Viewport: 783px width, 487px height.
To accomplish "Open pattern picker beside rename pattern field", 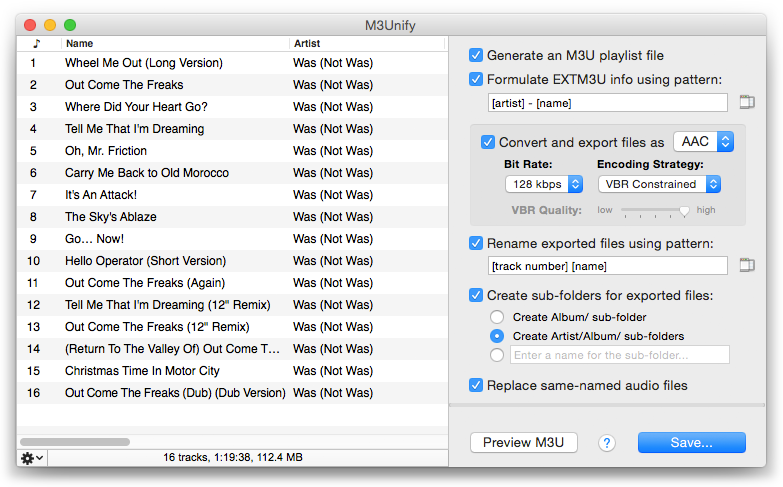I will (747, 265).
